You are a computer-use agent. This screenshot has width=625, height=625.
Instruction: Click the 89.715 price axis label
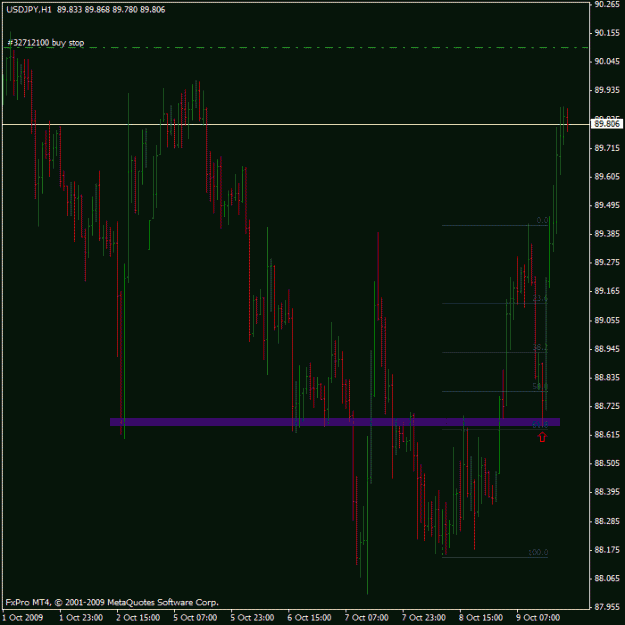(607, 148)
